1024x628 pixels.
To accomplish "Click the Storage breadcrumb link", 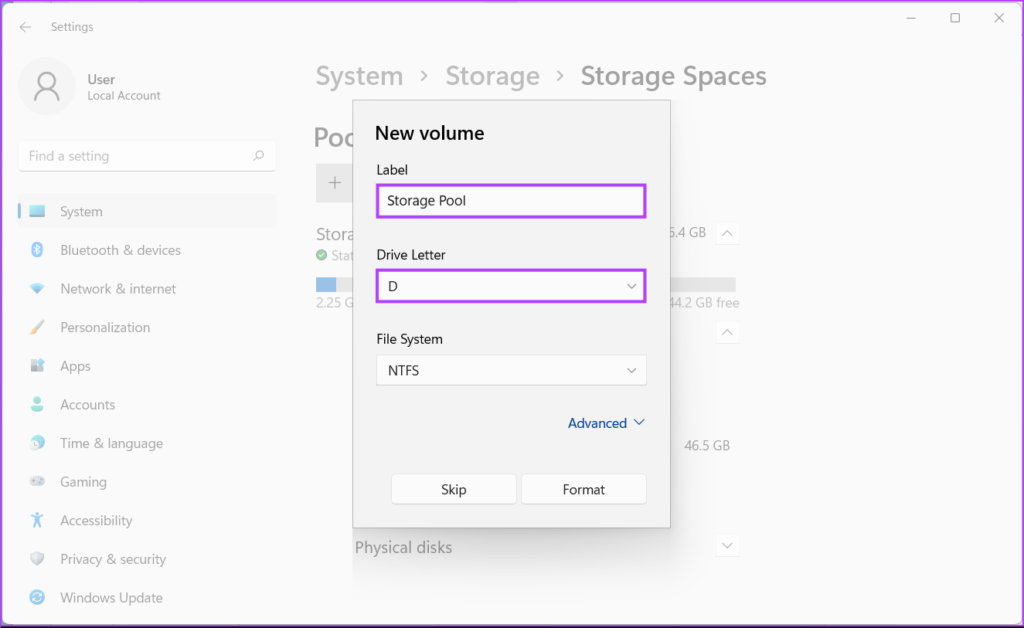I will click(492, 76).
